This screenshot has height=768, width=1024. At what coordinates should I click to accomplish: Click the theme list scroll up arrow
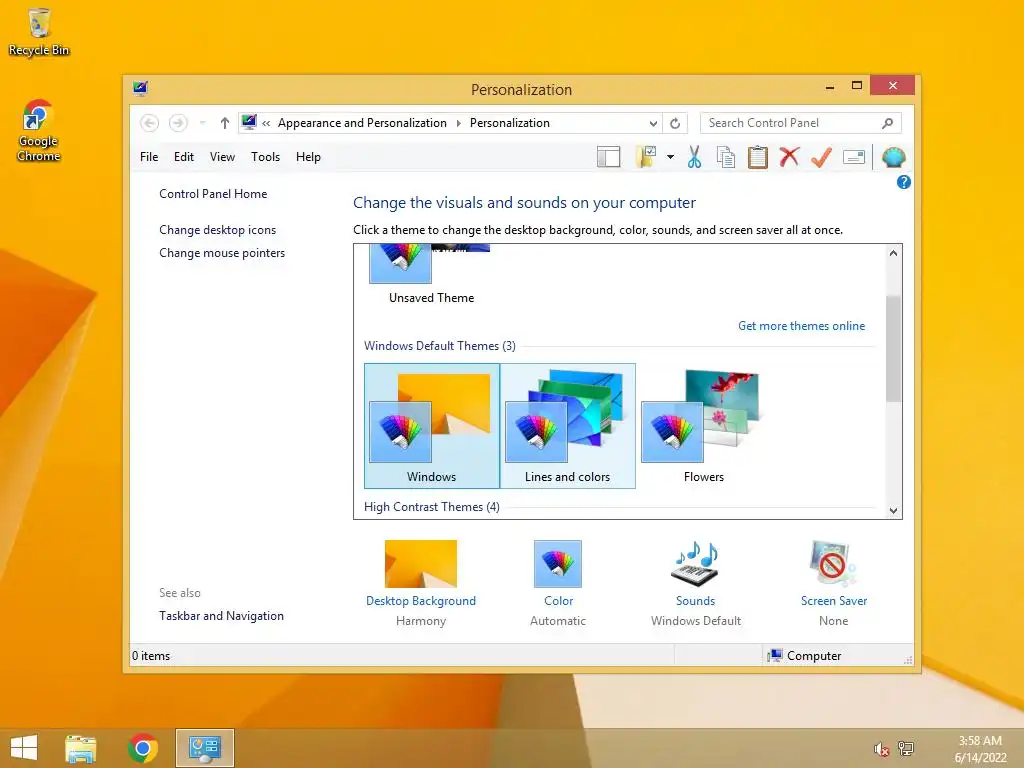click(893, 253)
